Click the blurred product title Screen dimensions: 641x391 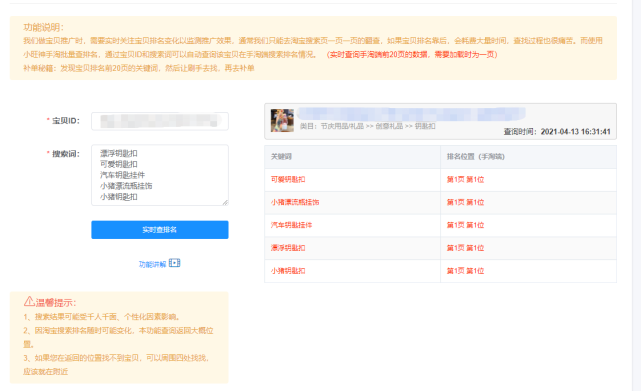[x=411, y=114]
